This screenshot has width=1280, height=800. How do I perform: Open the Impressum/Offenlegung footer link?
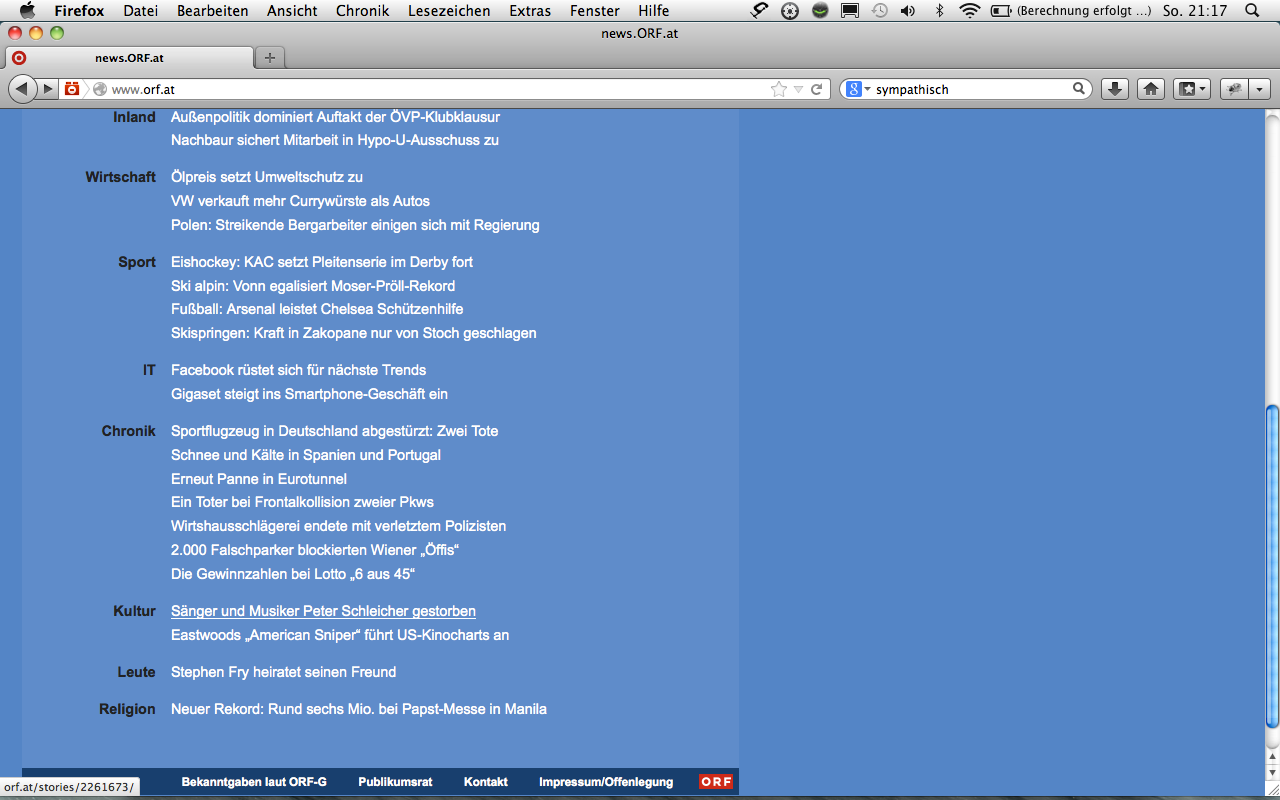click(x=606, y=782)
